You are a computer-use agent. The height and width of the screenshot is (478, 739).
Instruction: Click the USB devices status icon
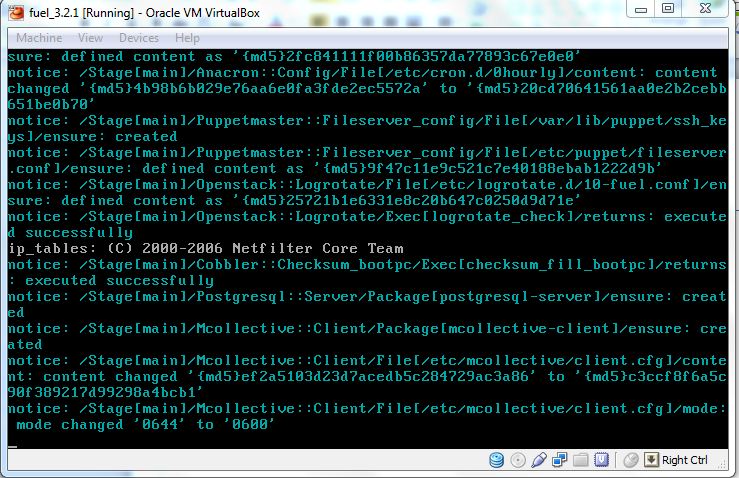(539, 460)
